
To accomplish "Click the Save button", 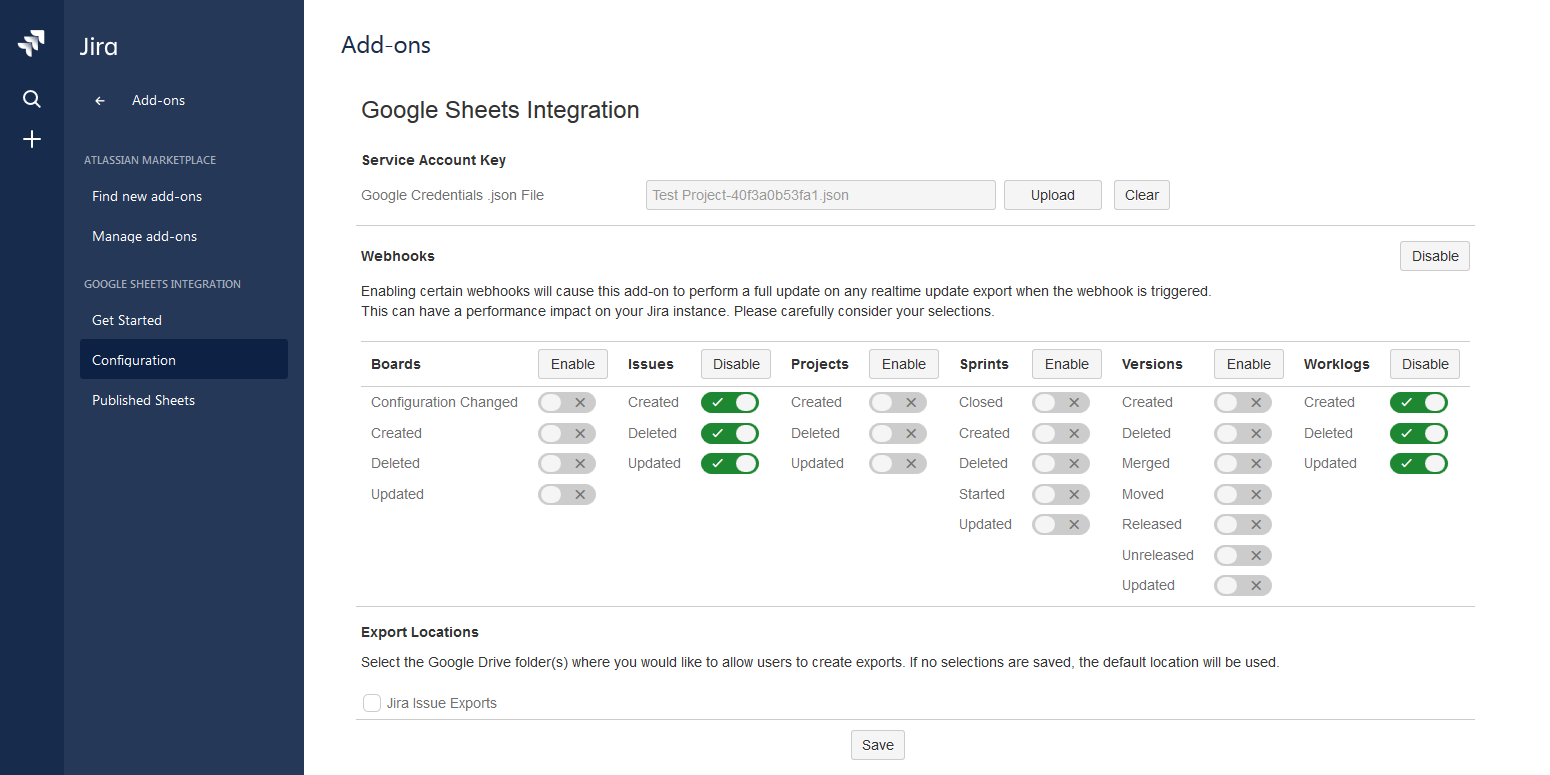I will [877, 745].
